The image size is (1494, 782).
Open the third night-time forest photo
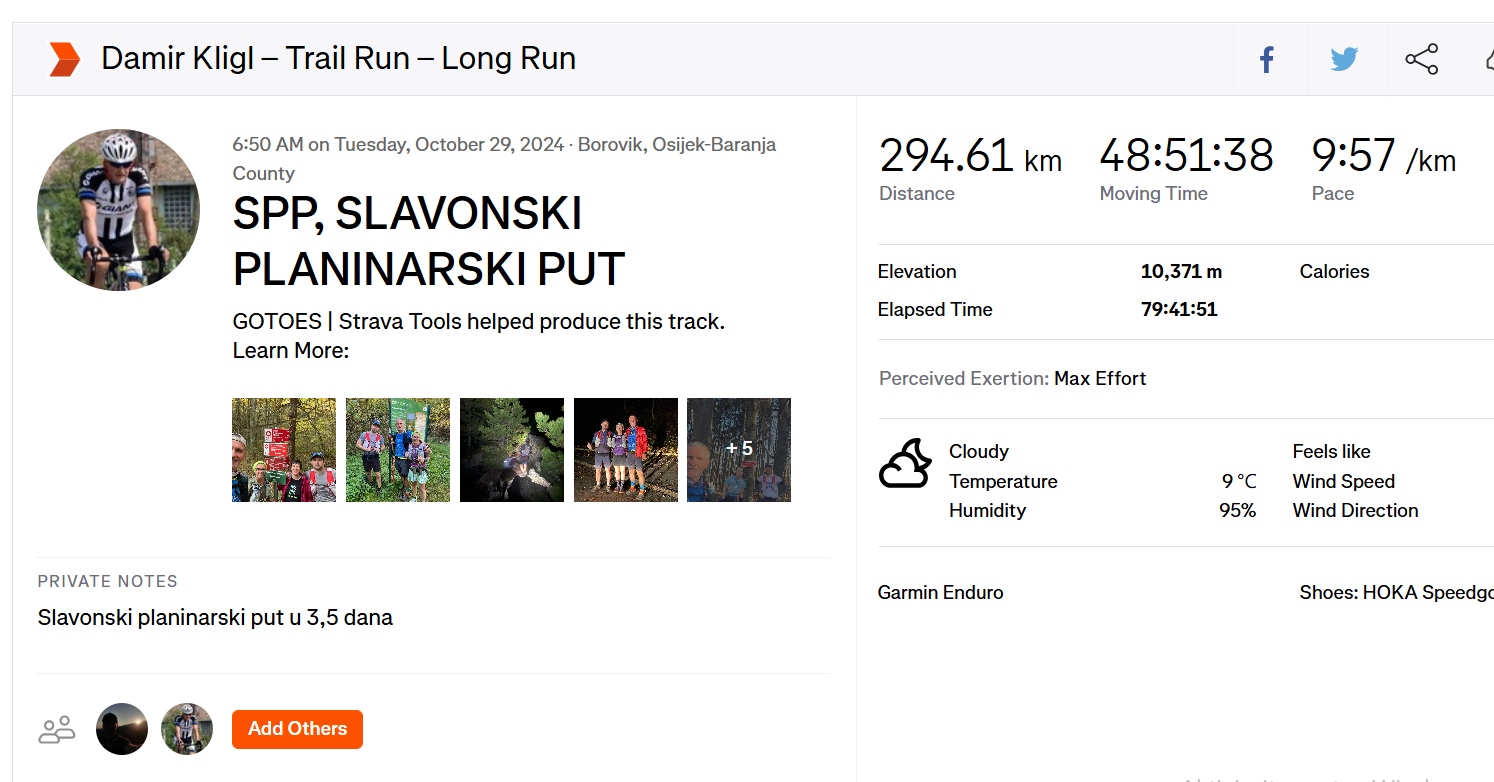pos(512,450)
